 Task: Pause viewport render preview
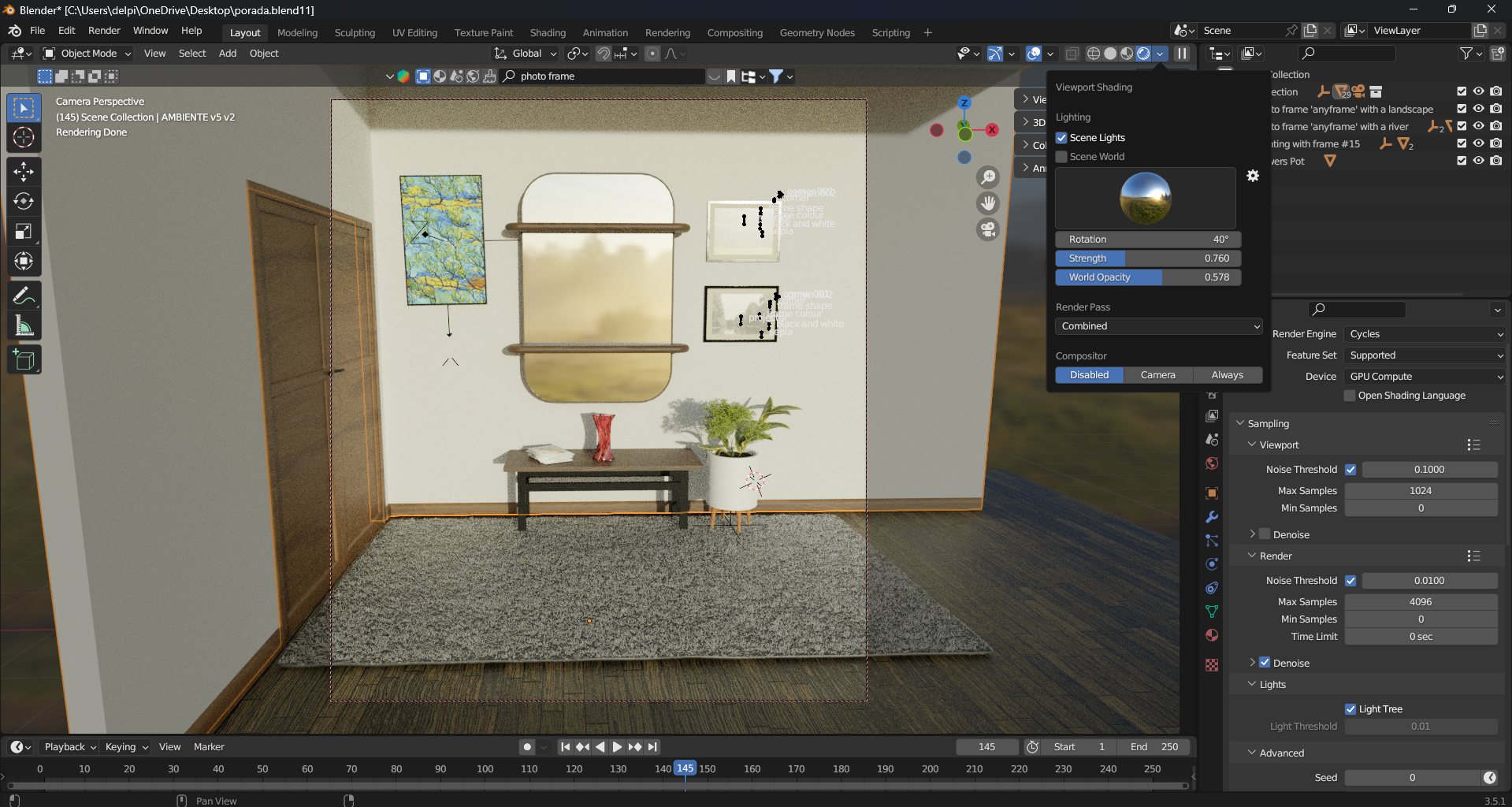tap(1182, 54)
